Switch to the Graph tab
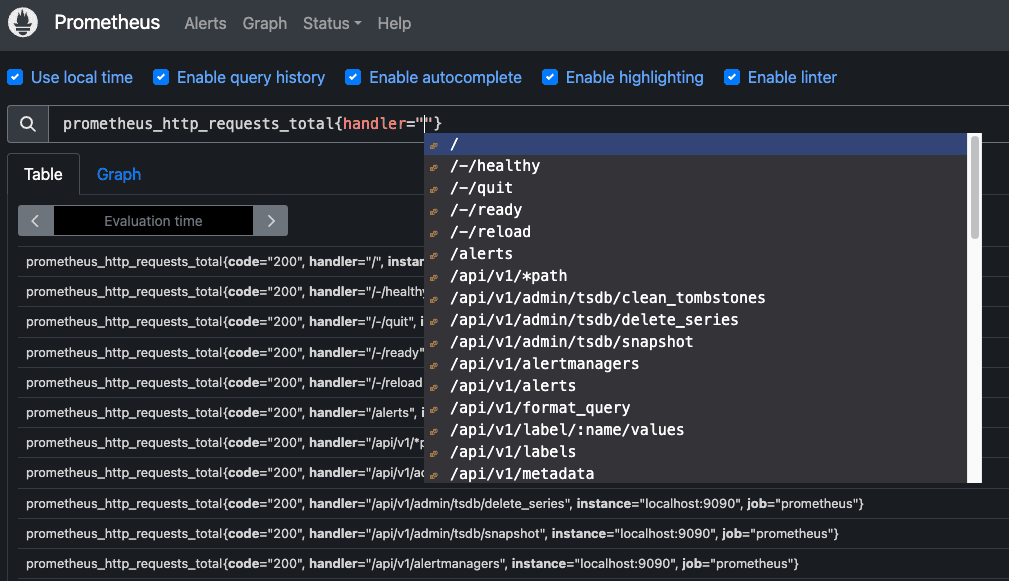 coord(118,173)
